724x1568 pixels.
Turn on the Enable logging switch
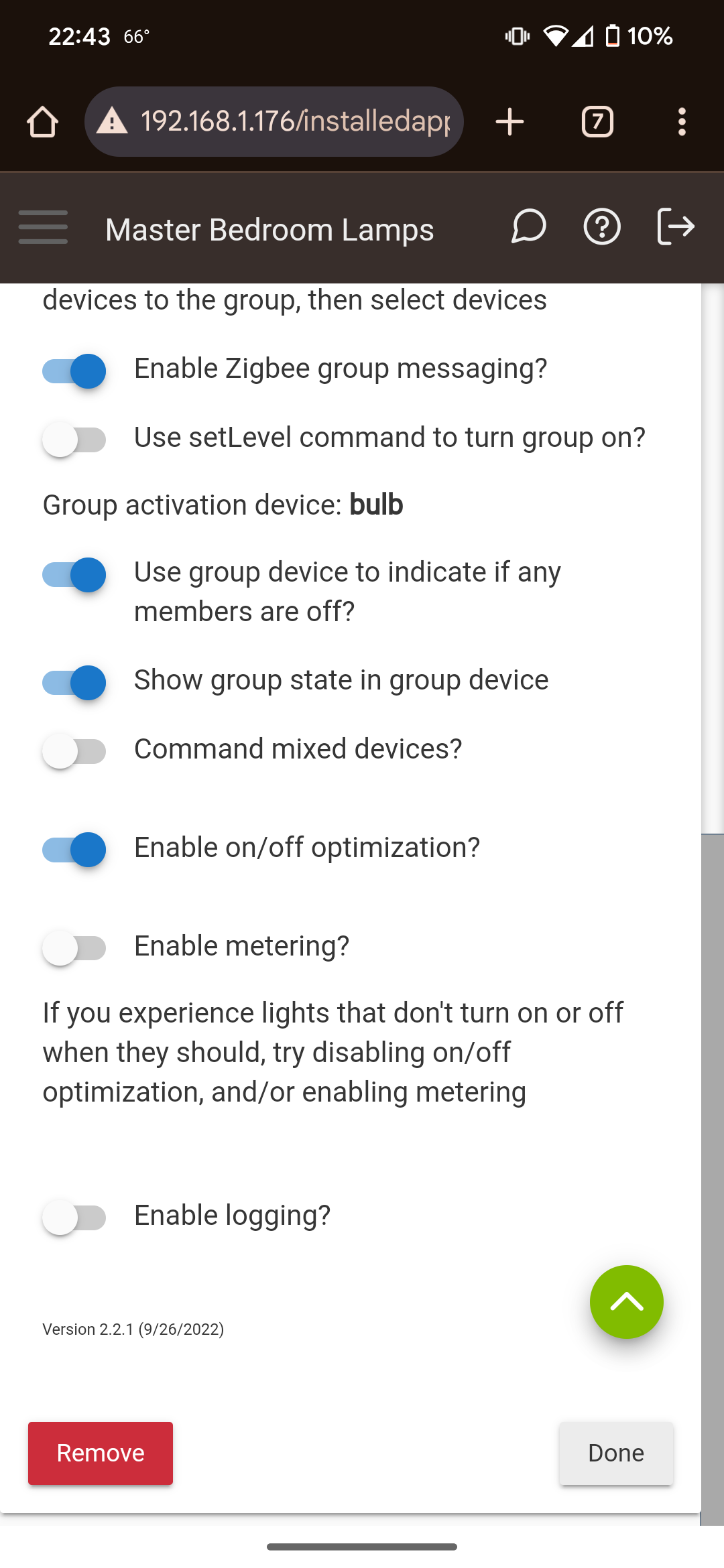click(74, 1218)
